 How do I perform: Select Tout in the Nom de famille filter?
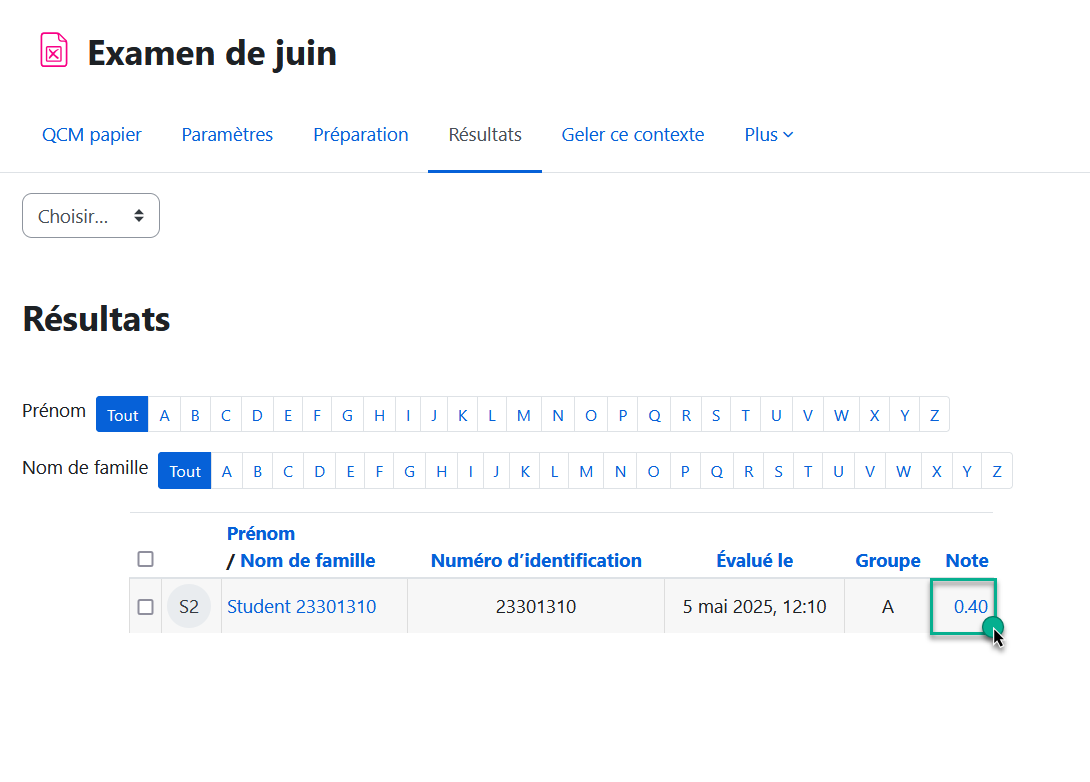tap(185, 471)
